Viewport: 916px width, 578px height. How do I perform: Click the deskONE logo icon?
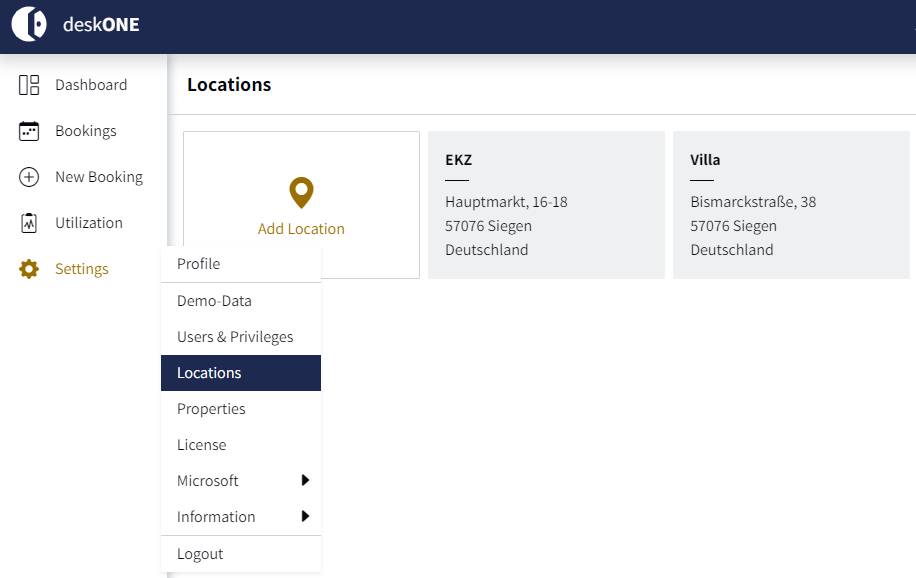[29, 24]
